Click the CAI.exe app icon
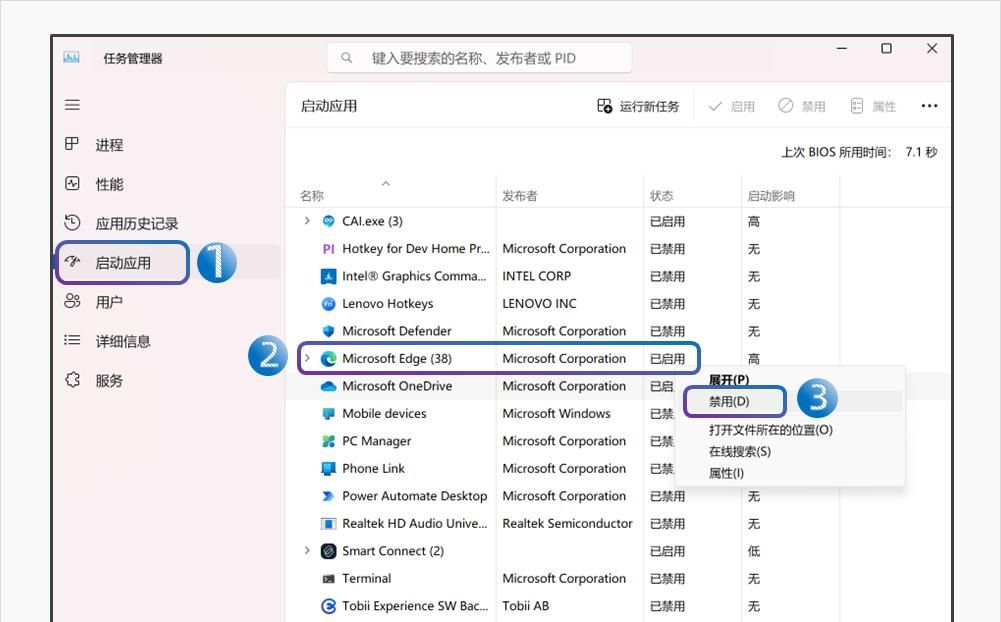1001x622 pixels. pos(328,221)
